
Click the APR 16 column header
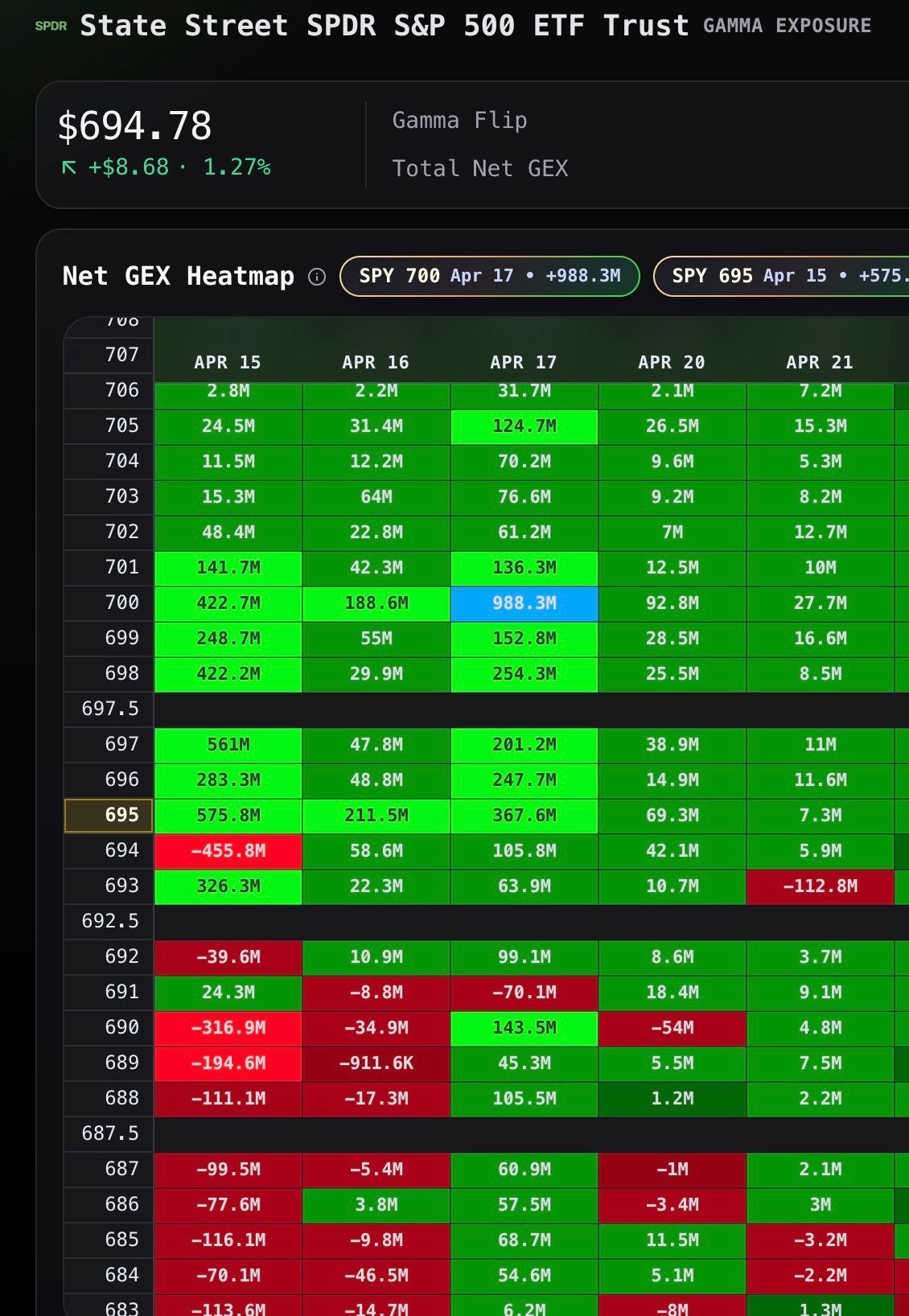376,362
